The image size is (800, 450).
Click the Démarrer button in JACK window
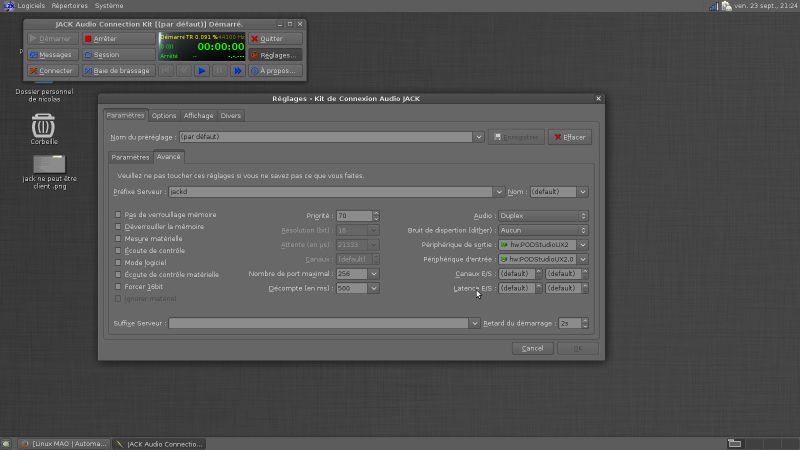(x=53, y=38)
